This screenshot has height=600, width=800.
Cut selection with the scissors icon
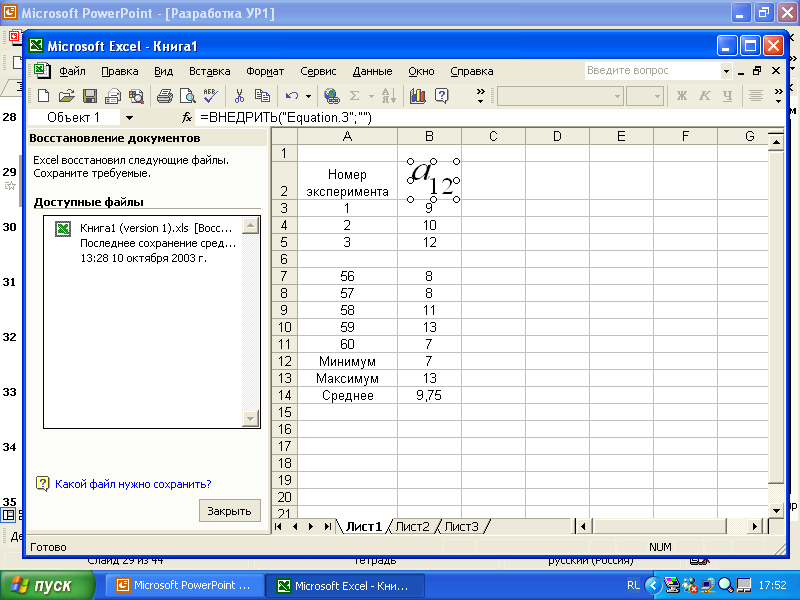click(239, 96)
